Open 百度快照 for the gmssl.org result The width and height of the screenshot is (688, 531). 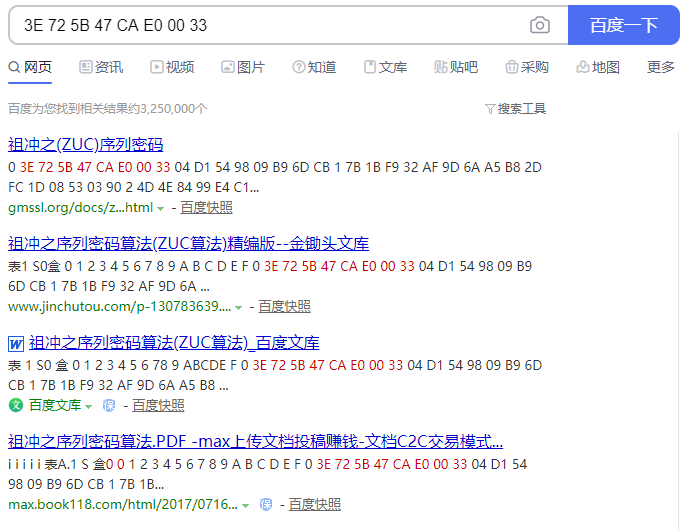click(206, 207)
